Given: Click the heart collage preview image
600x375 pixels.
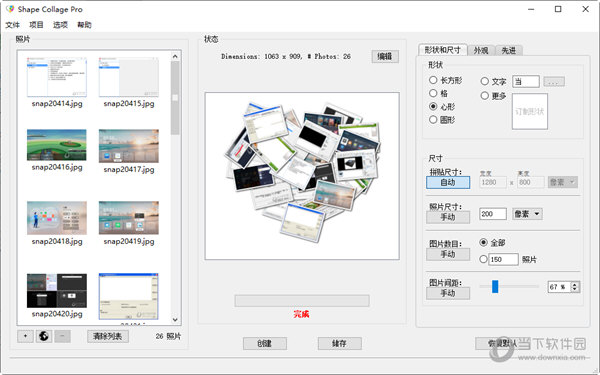Looking at the screenshot, I should pos(302,176).
